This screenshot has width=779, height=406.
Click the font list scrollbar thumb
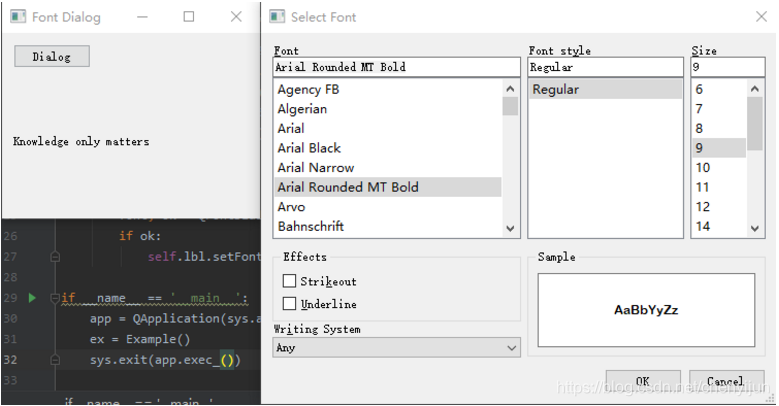[510, 106]
